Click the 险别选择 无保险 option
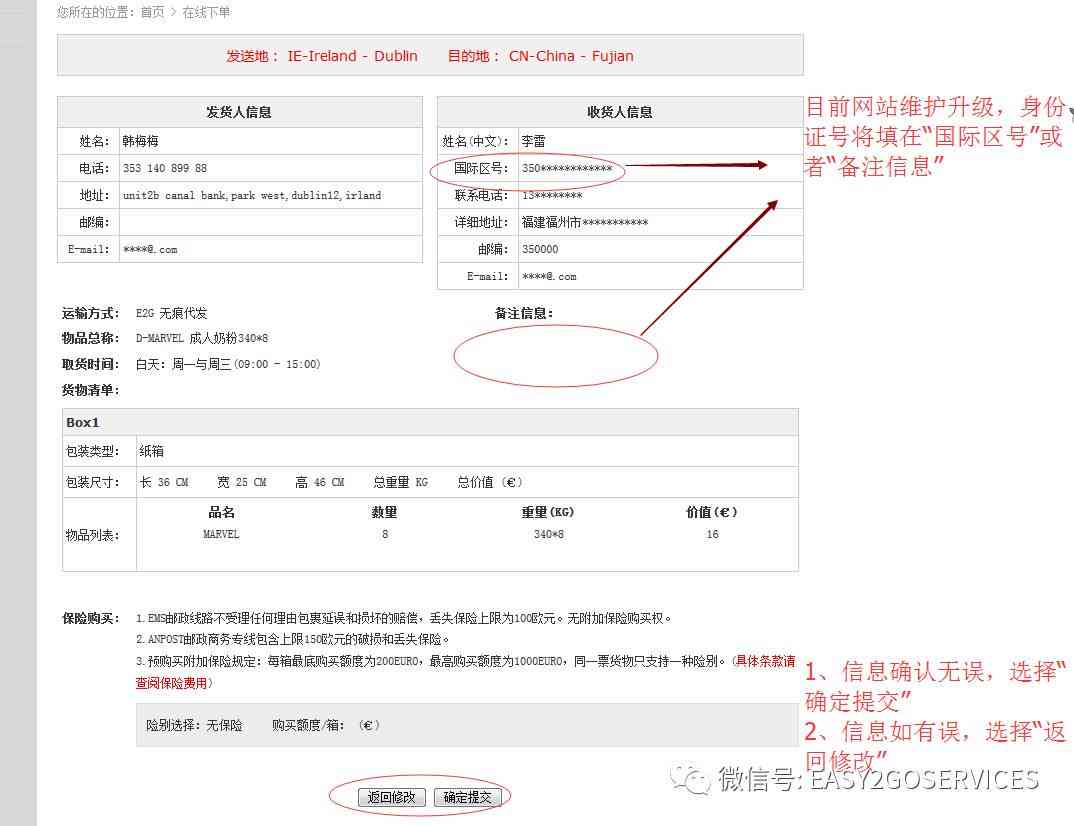This screenshot has height=826, width=1074. point(194,725)
